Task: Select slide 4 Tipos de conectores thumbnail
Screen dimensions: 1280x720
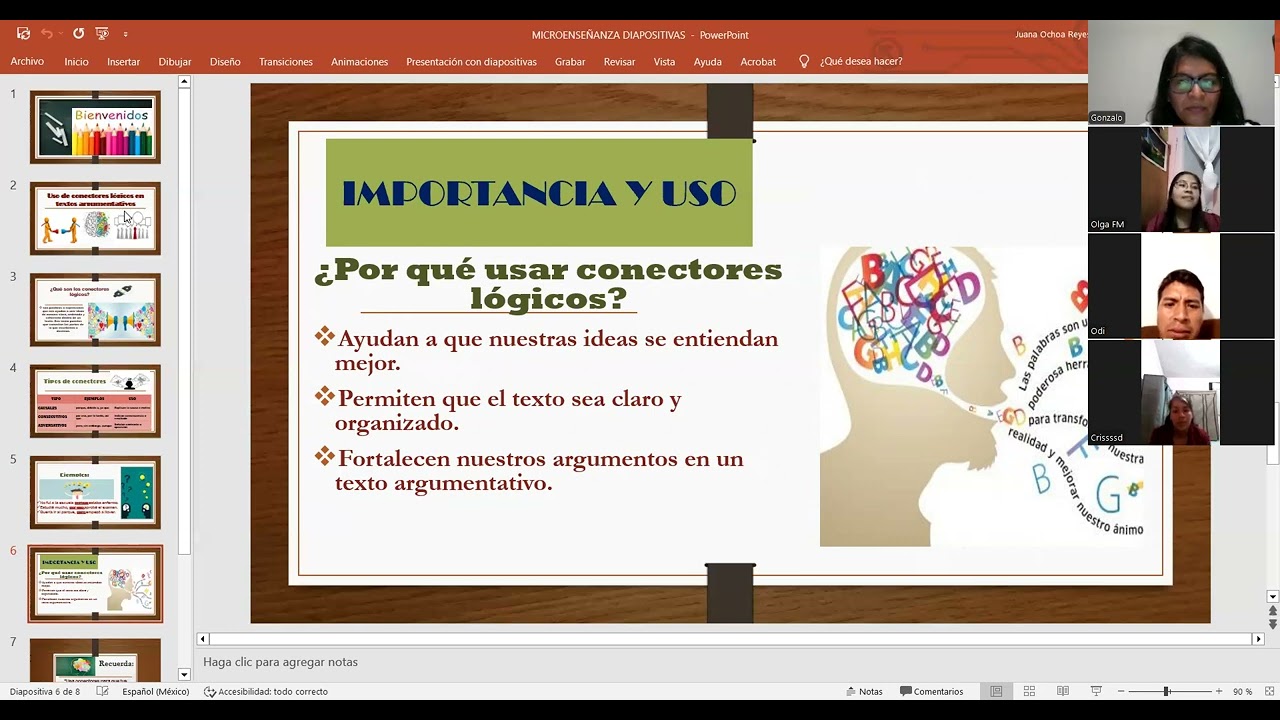Action: (95, 401)
